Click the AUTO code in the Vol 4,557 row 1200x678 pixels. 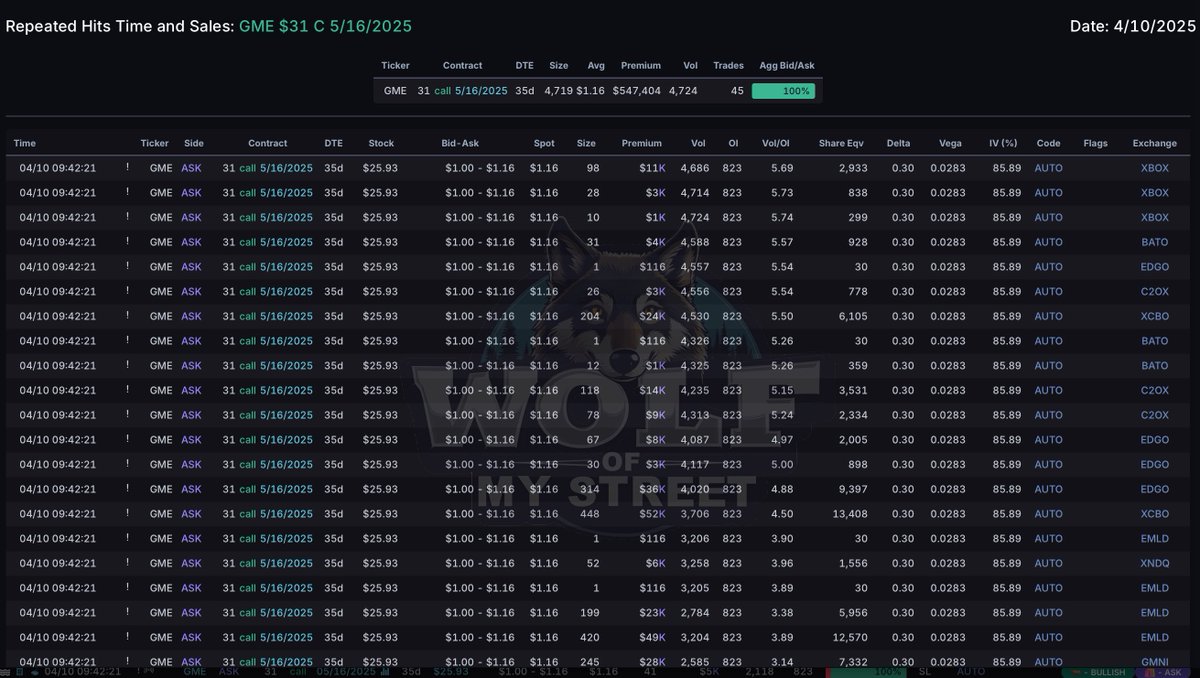click(1049, 266)
